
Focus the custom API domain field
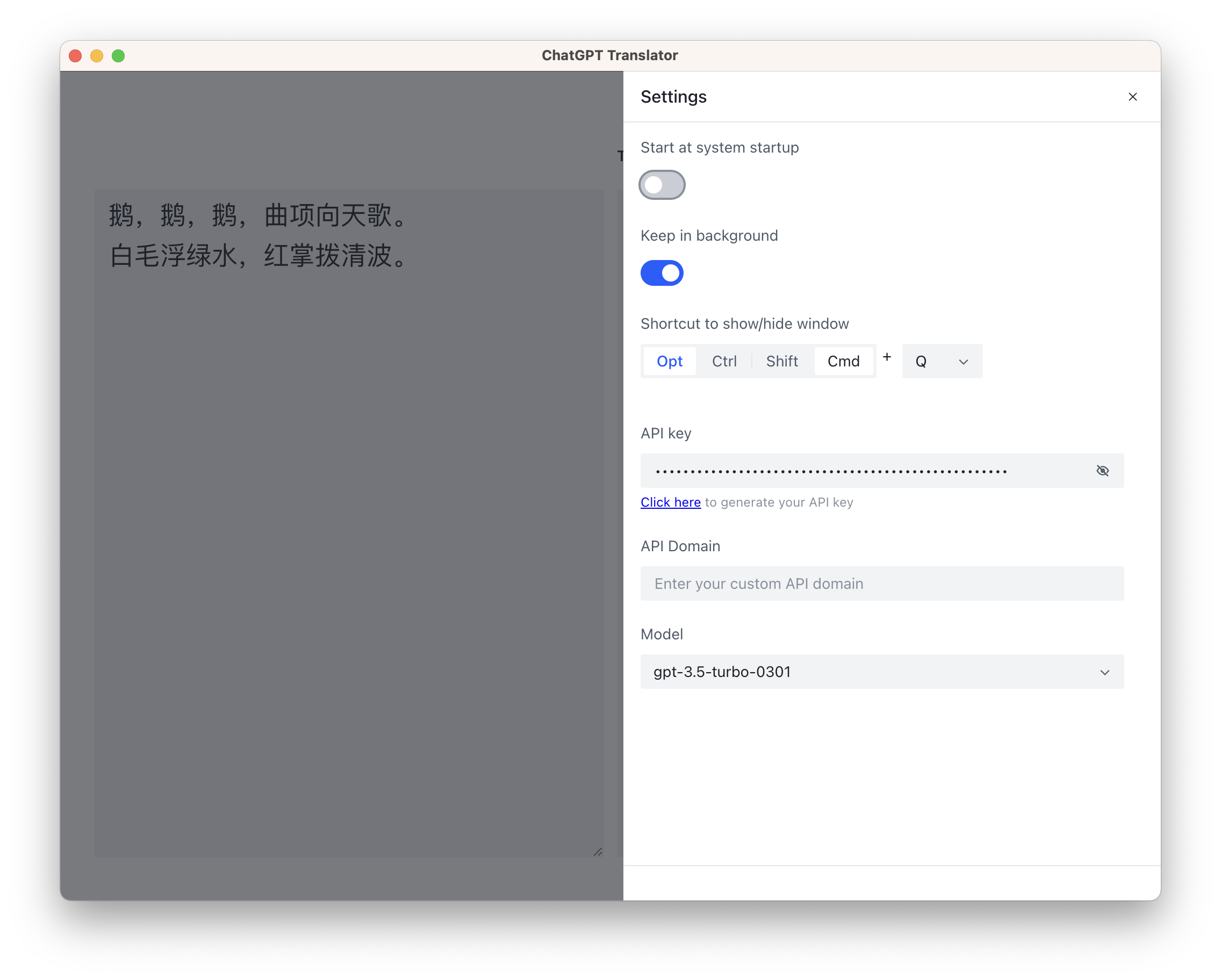[882, 583]
